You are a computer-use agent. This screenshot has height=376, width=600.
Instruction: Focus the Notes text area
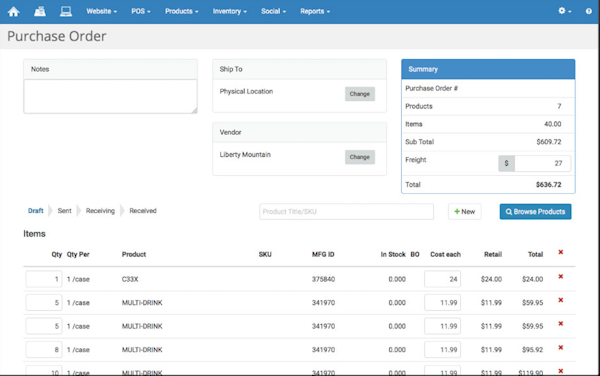pos(111,96)
